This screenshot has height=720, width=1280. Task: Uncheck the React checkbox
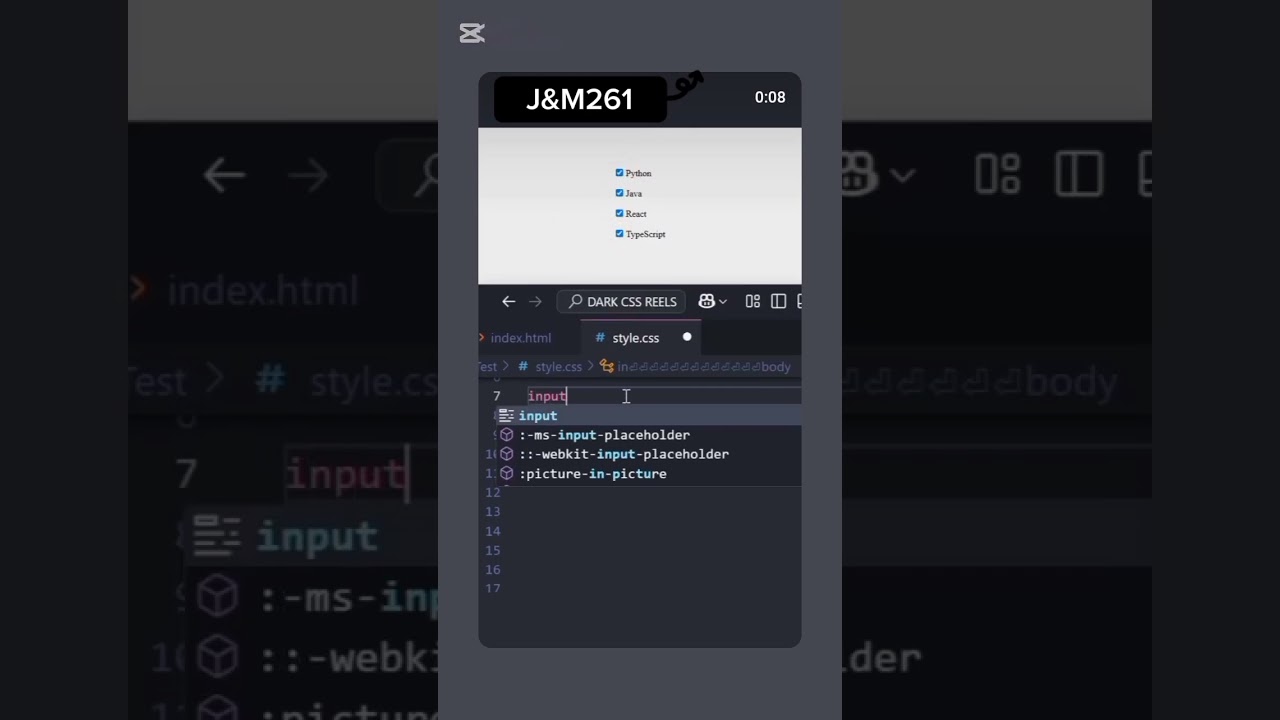pyautogui.click(x=619, y=213)
